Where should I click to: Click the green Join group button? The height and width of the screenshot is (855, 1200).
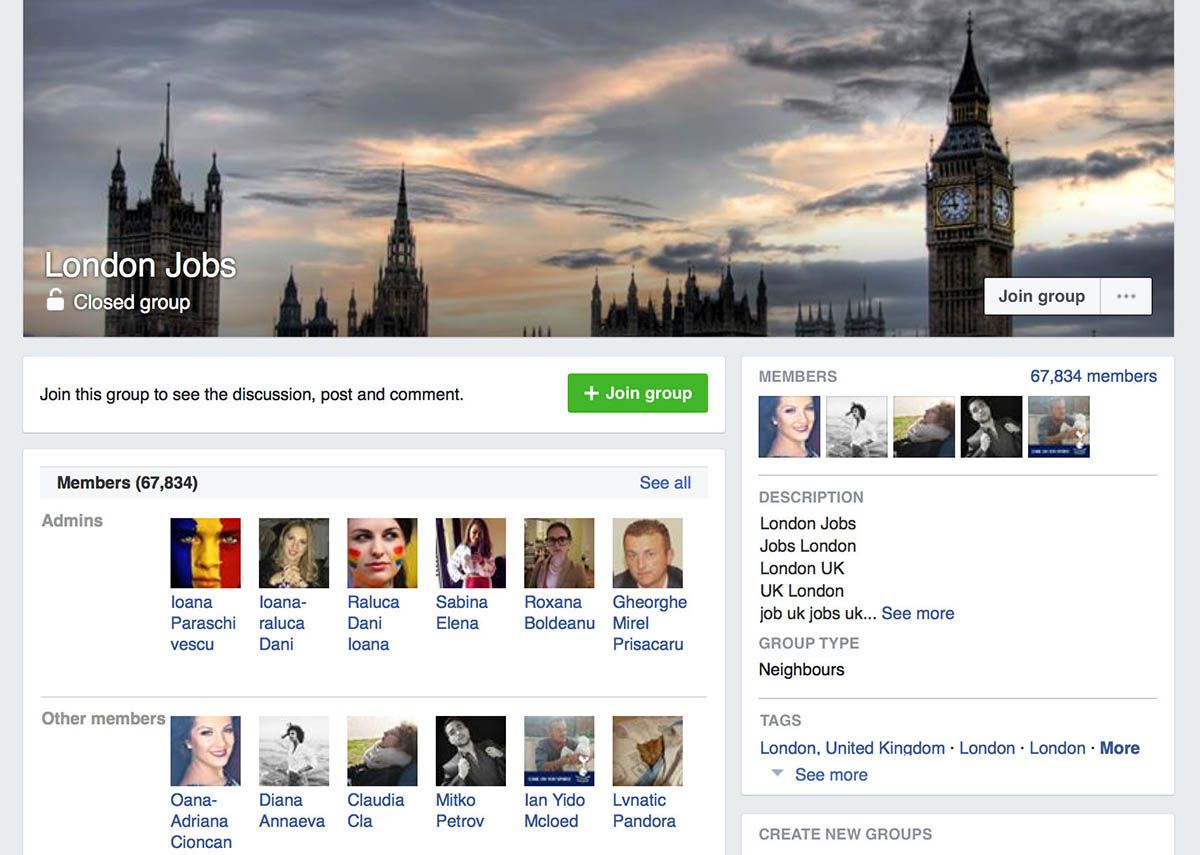tap(638, 393)
